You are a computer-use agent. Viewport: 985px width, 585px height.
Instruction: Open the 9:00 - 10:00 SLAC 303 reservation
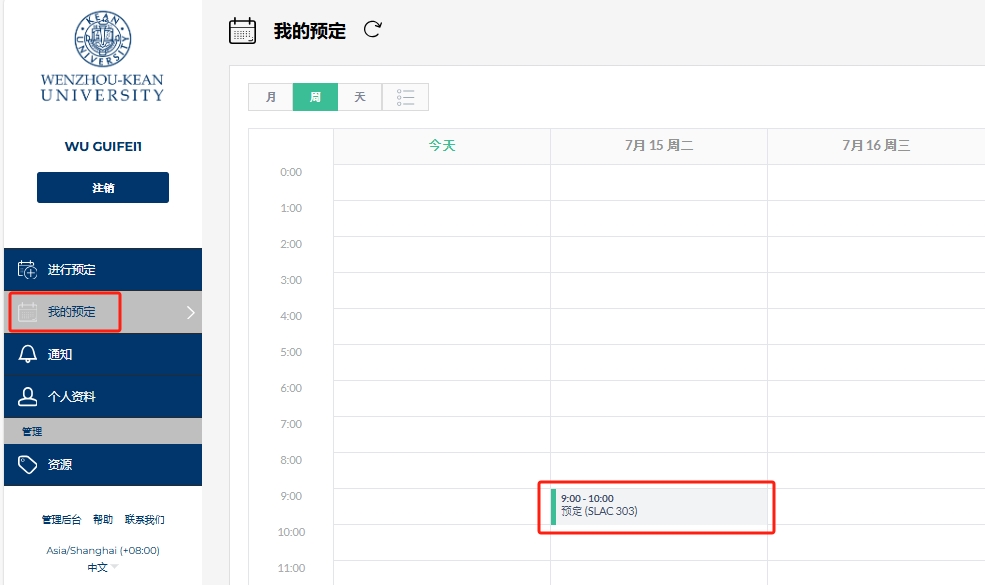pos(659,506)
